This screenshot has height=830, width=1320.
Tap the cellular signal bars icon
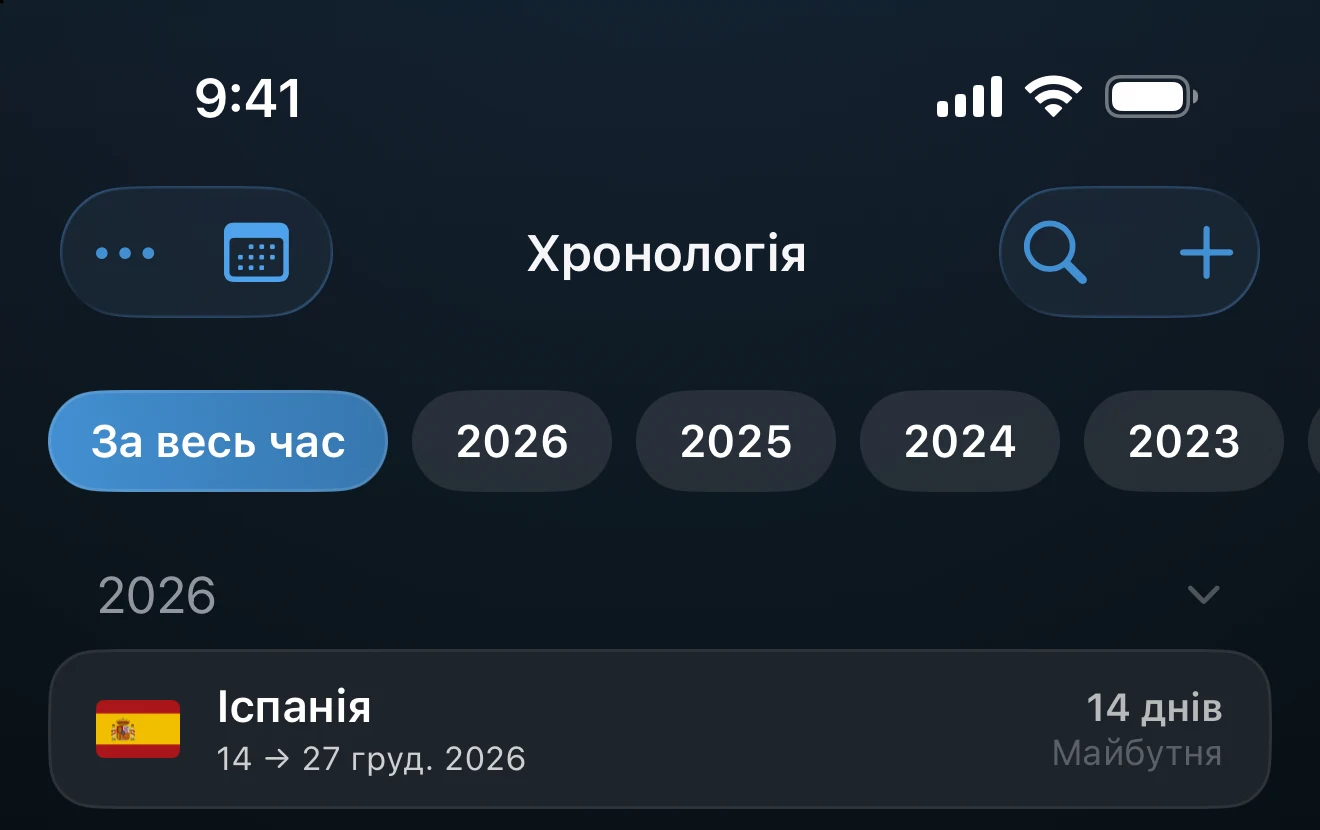pyautogui.click(x=969, y=97)
